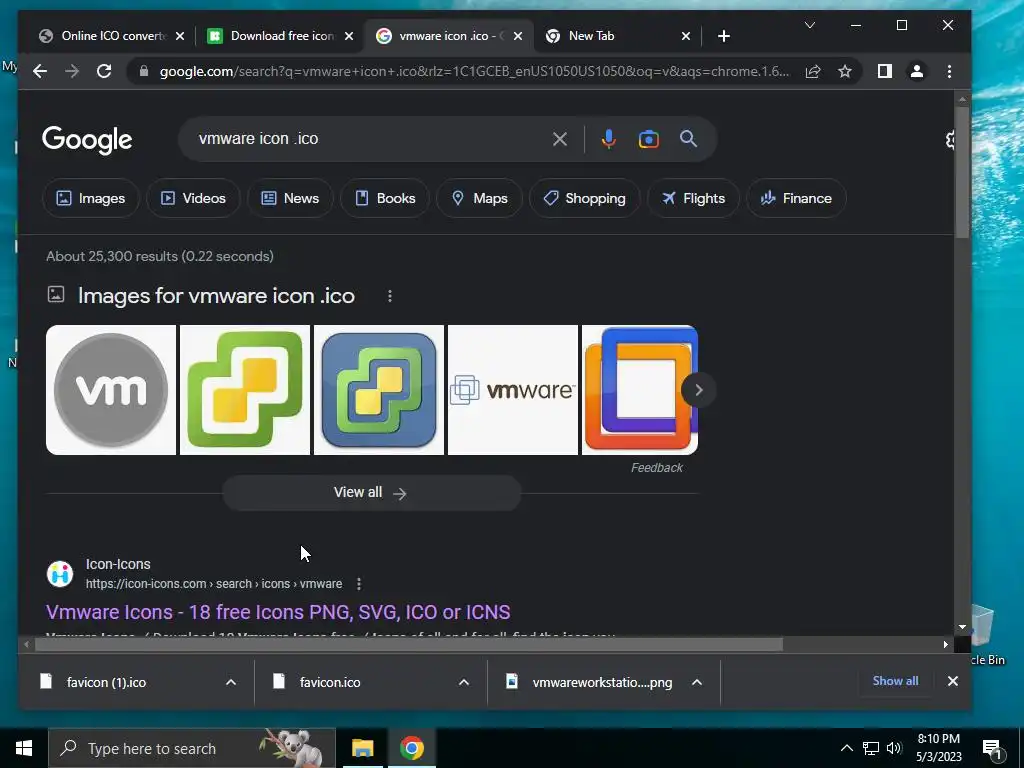Image resolution: width=1024 pixels, height=768 pixels.
Task: Open favicon.ico downloaded file
Action: pos(330,682)
